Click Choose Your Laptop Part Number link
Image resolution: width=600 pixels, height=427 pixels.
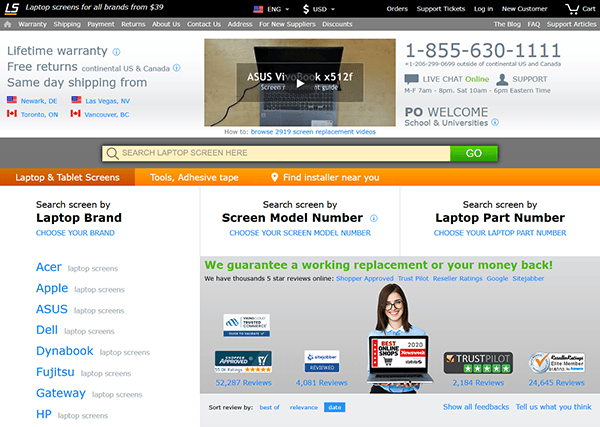500,233
